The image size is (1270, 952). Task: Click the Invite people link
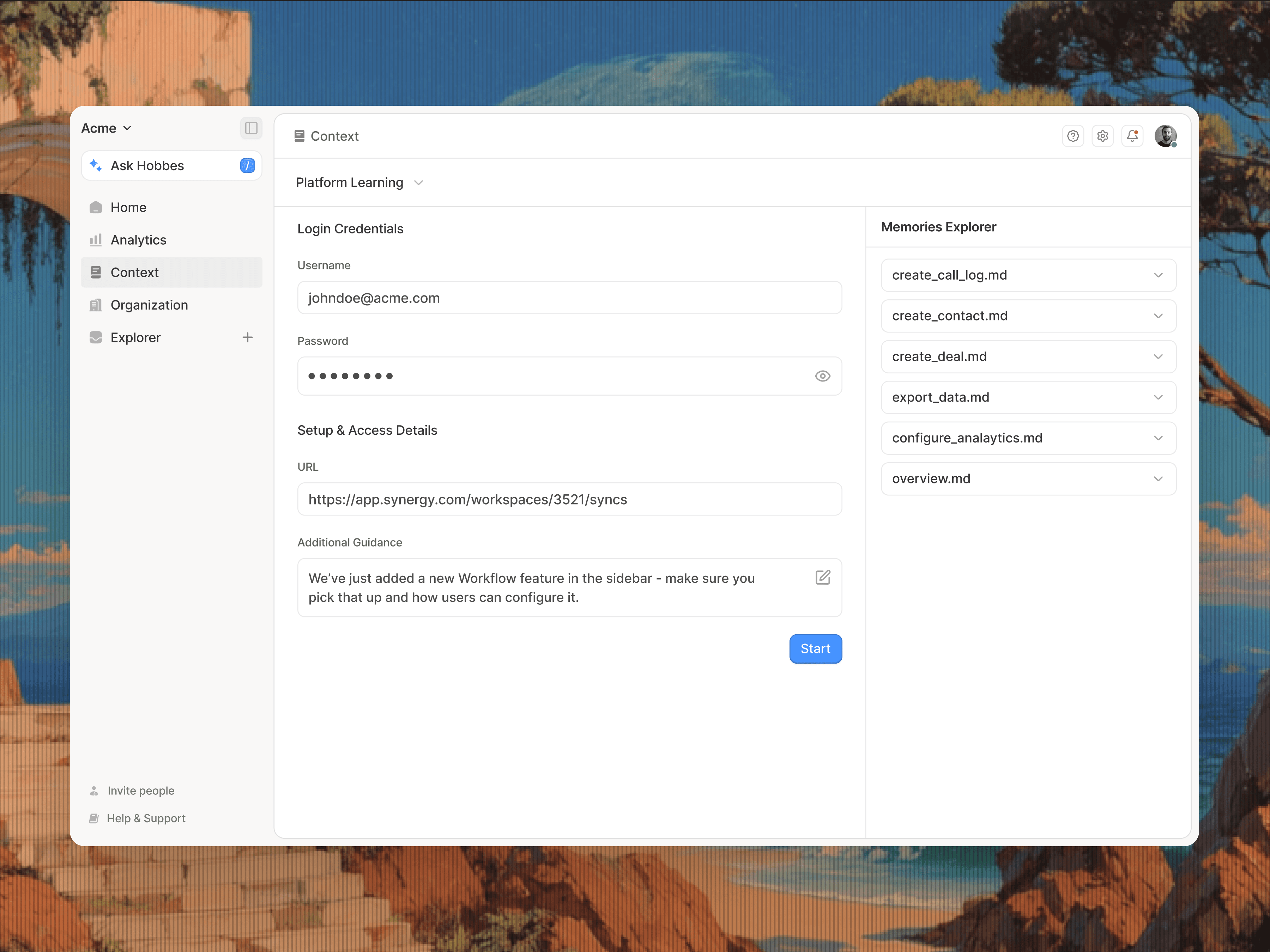pos(141,790)
